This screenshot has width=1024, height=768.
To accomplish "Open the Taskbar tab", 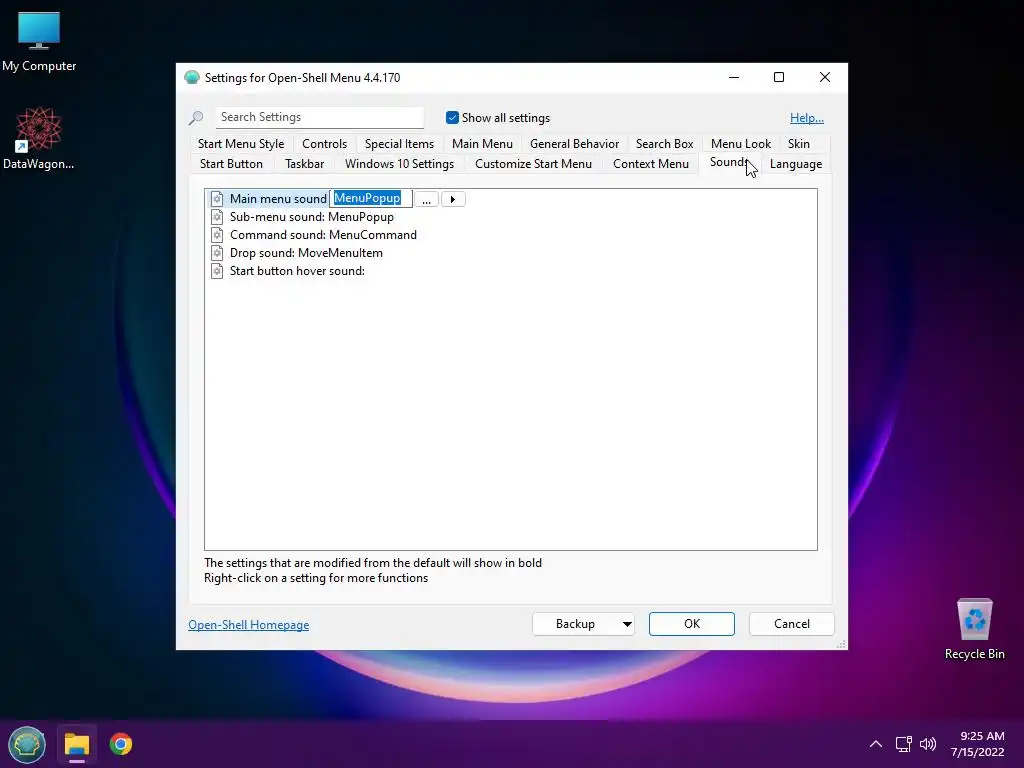I will click(x=304, y=164).
